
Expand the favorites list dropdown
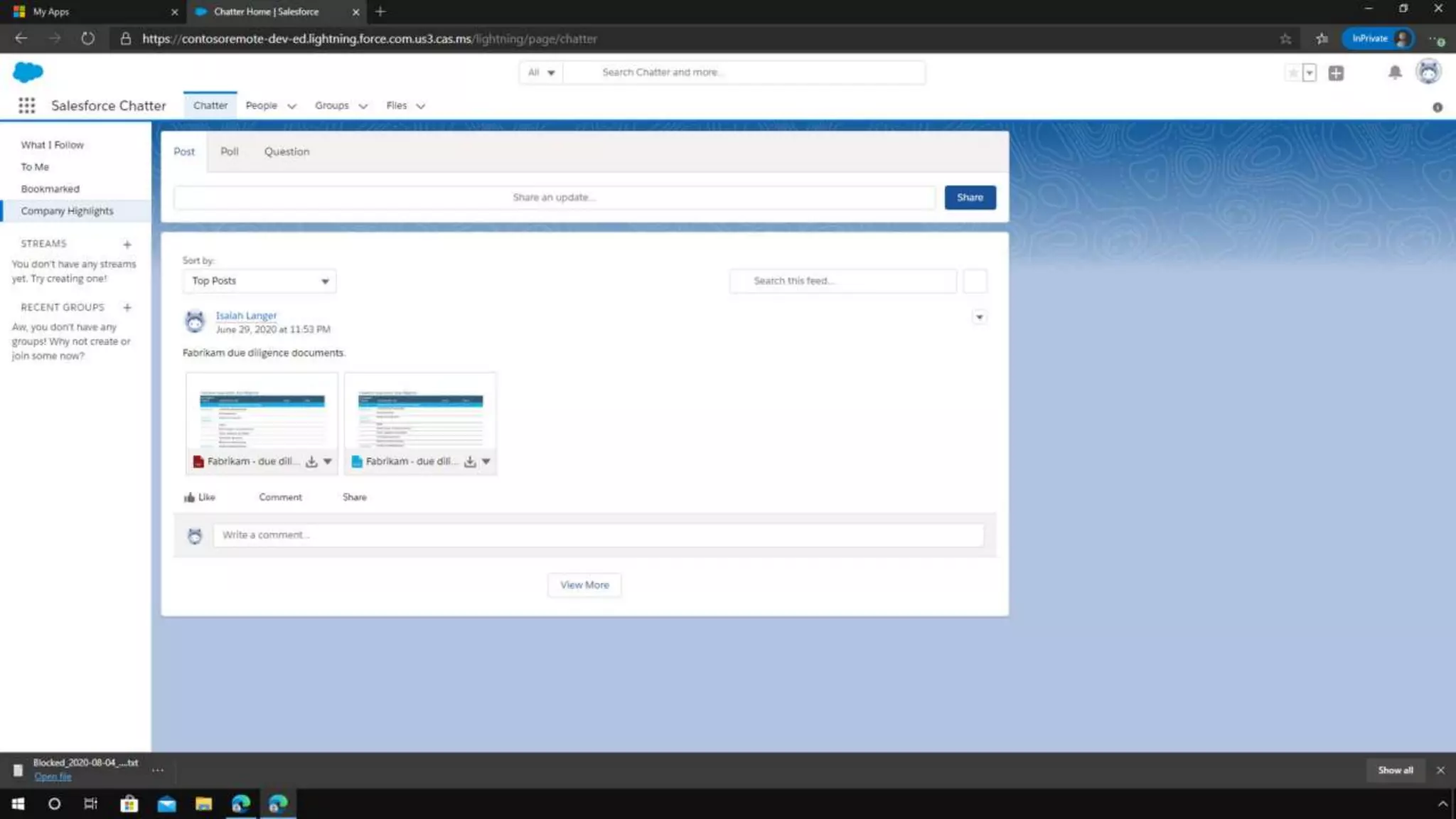(x=1310, y=73)
